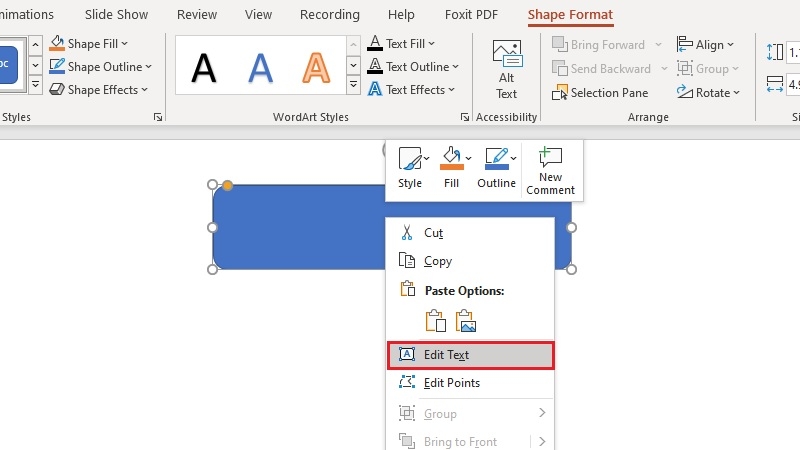The height and width of the screenshot is (450, 800).
Task: Click the Align objects icon
Action: [685, 44]
